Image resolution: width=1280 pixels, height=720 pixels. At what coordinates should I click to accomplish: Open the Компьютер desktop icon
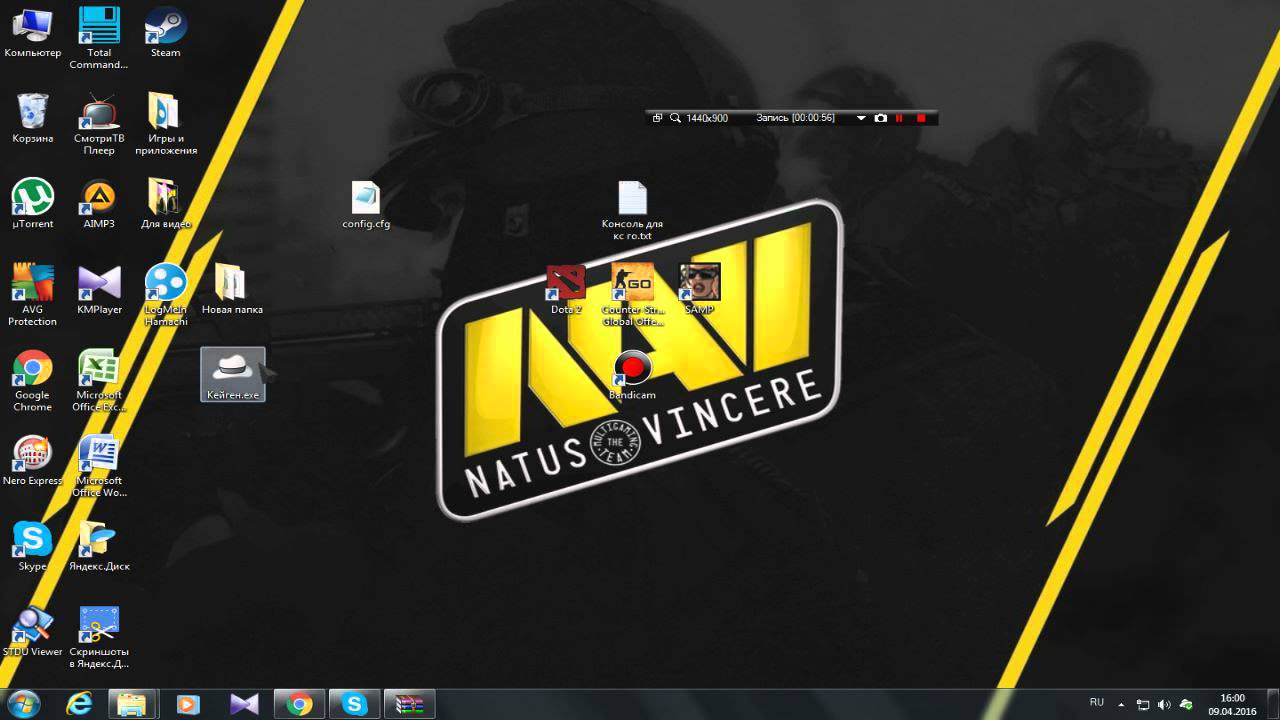click(32, 33)
